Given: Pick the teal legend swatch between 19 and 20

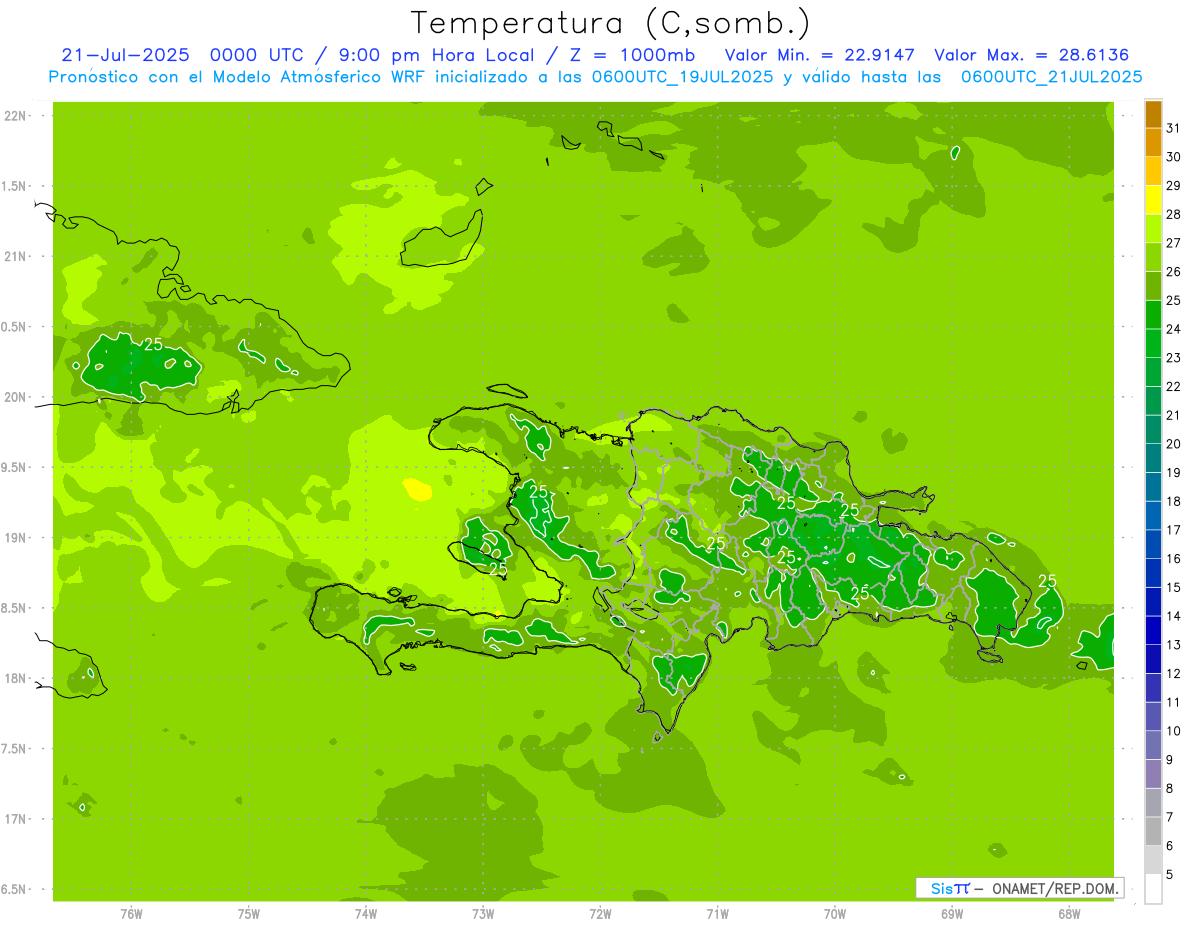Looking at the screenshot, I should point(1153,458).
